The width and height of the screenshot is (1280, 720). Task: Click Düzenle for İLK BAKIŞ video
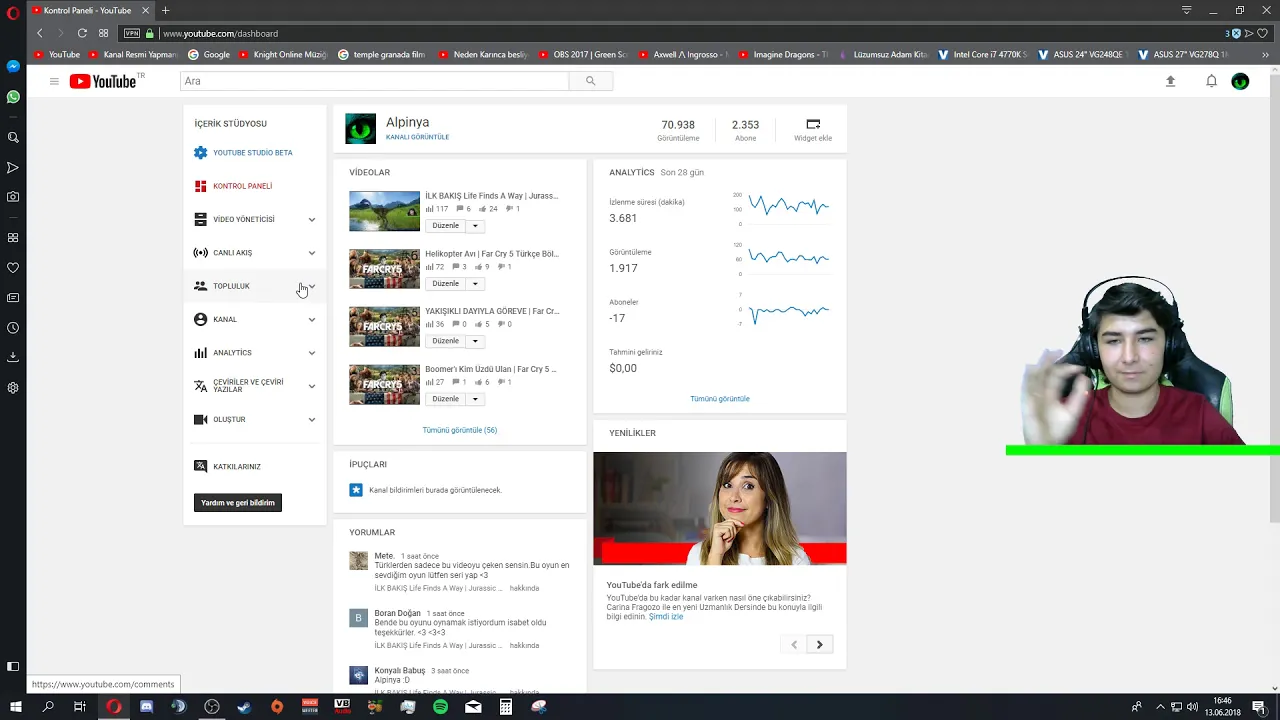point(445,226)
